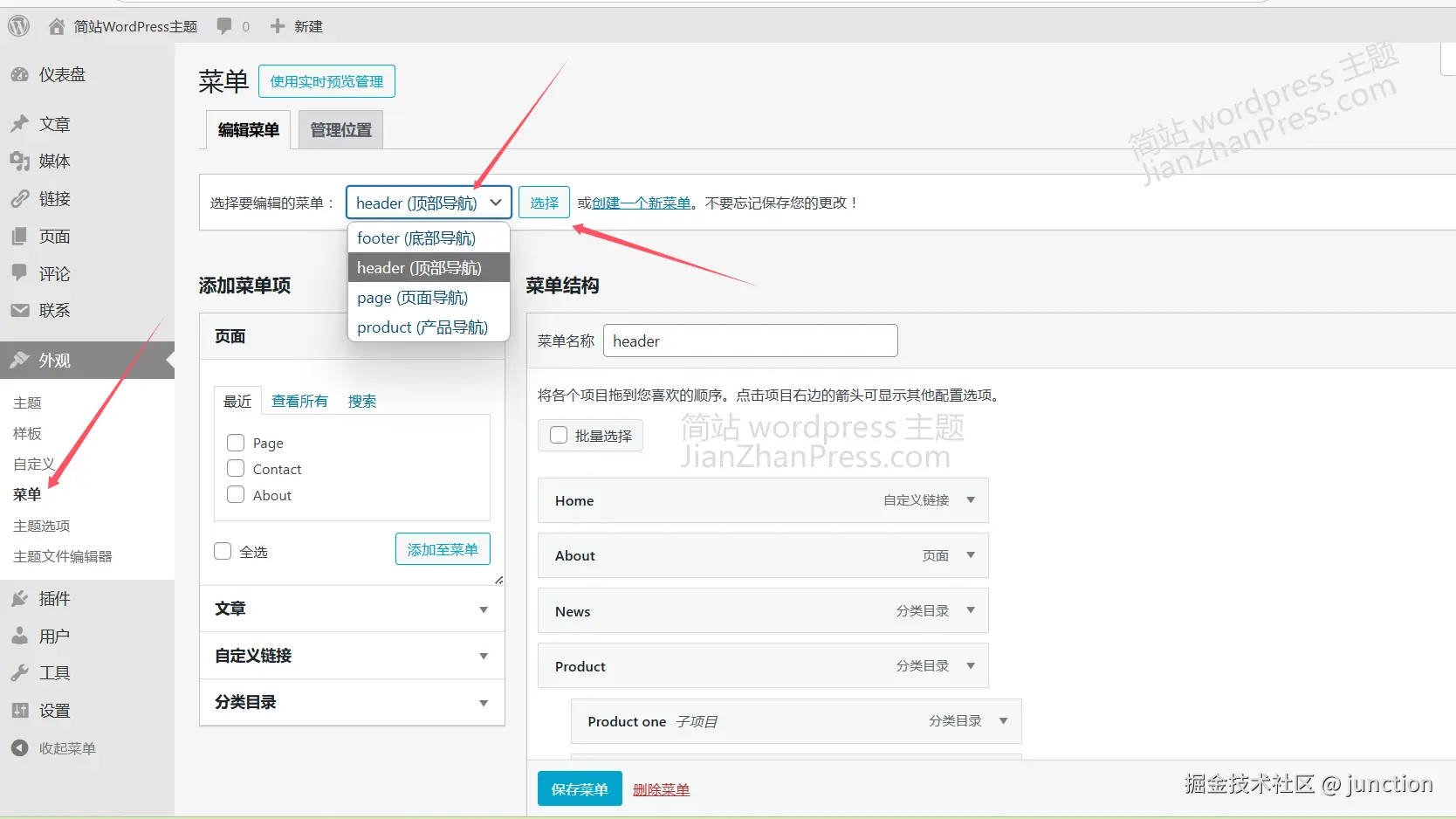Choose page (页面导航) from the dropdown list
The width and height of the screenshot is (1456, 819).
click(429, 298)
